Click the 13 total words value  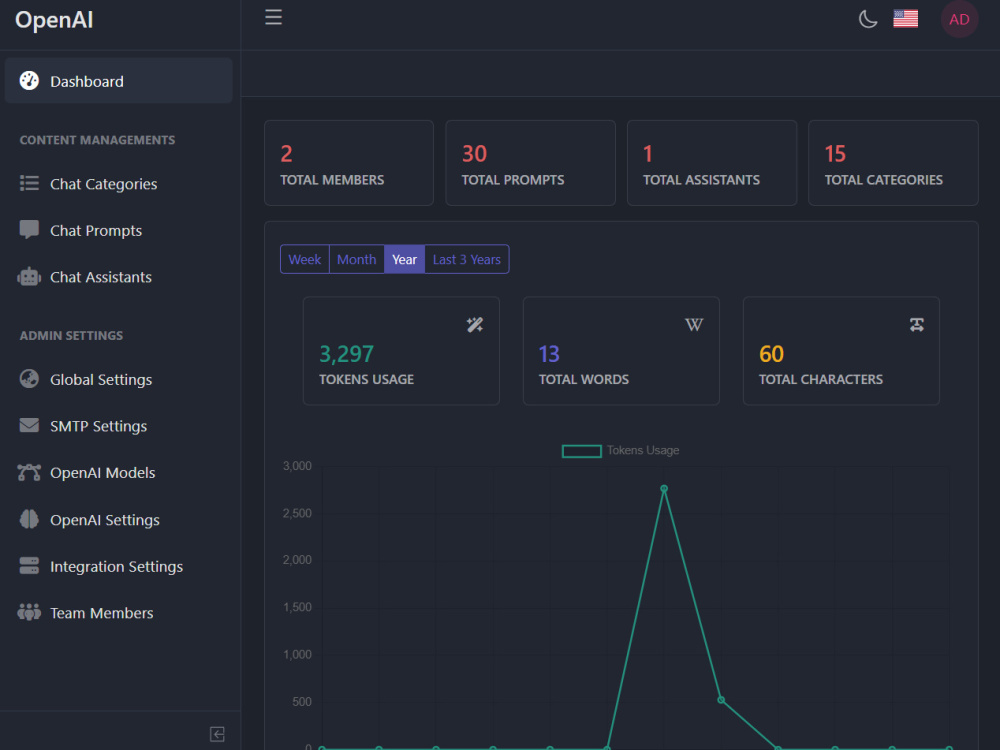point(549,353)
